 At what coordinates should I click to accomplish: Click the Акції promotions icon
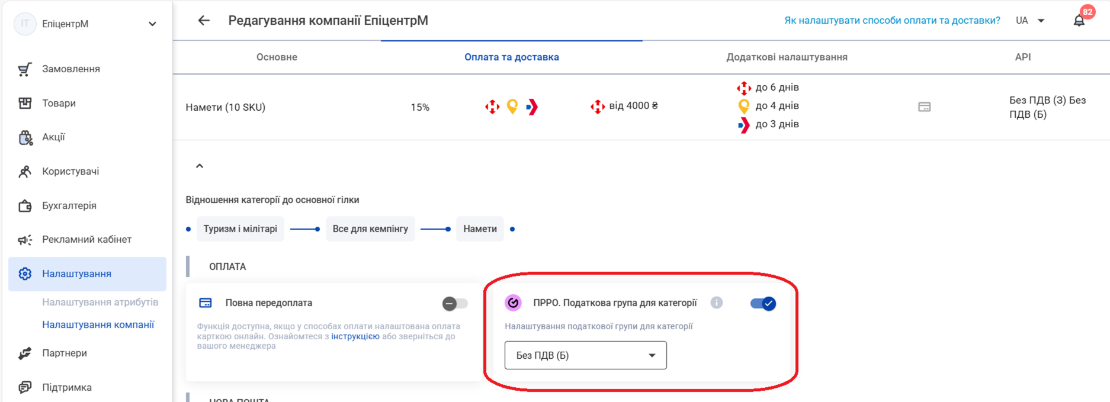(25, 137)
